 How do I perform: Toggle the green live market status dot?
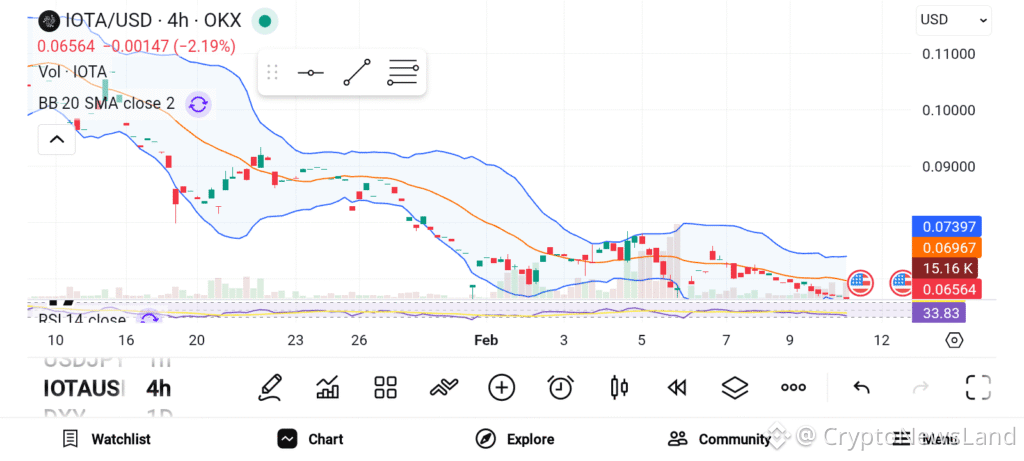point(264,21)
